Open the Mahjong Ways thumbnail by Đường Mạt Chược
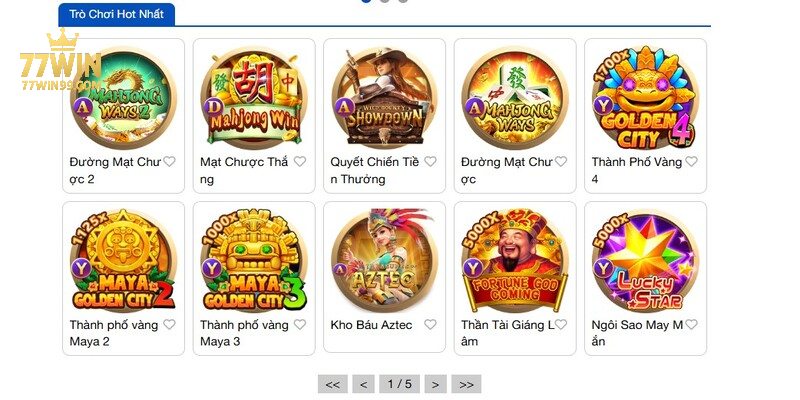This screenshot has height=400, width=800. pyautogui.click(x=515, y=97)
